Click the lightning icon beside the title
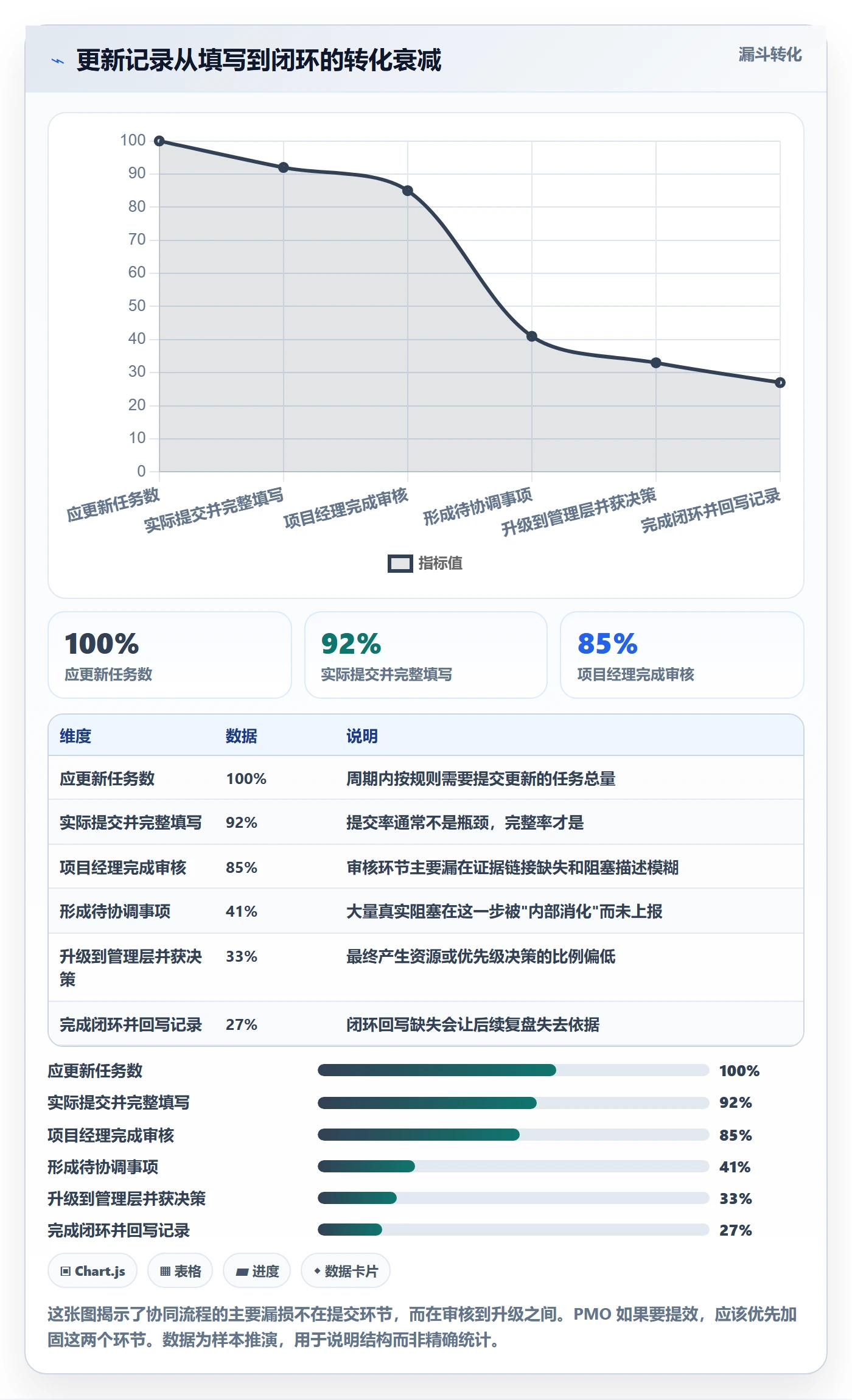The image size is (852, 1400). (58, 61)
